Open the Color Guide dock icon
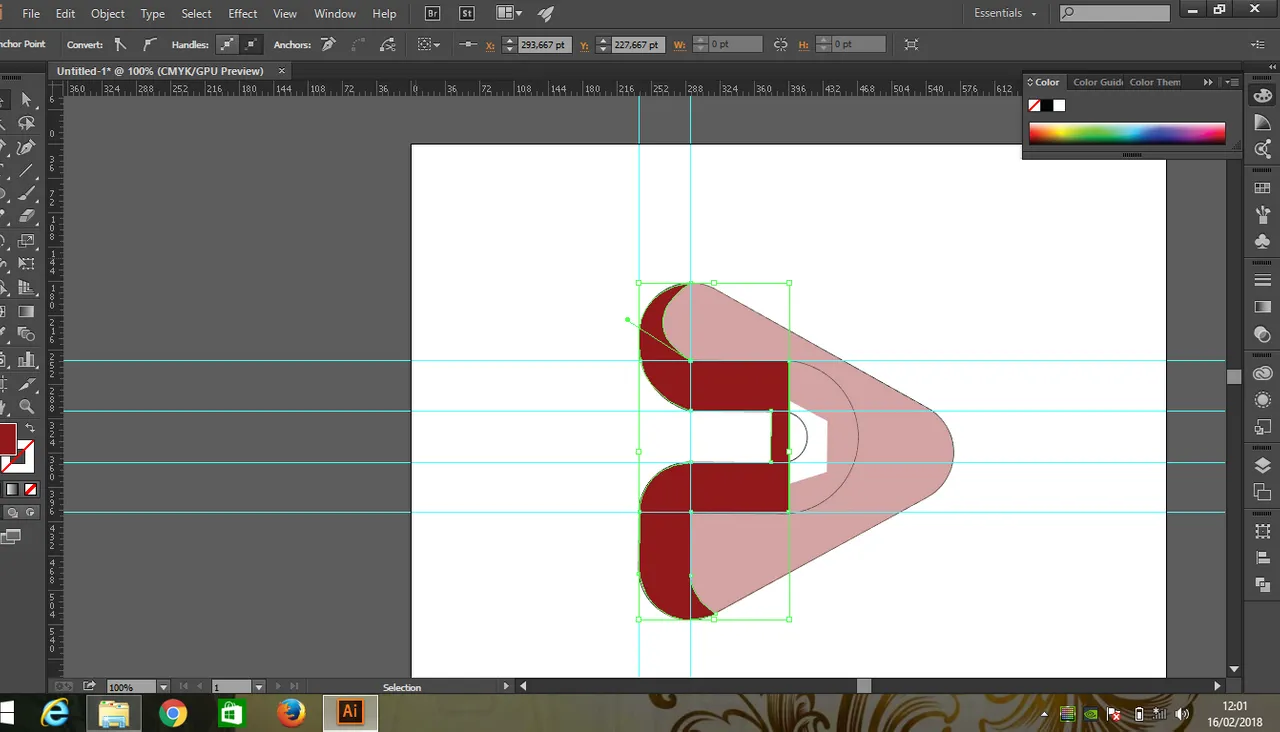The width and height of the screenshot is (1280, 732). click(1262, 123)
